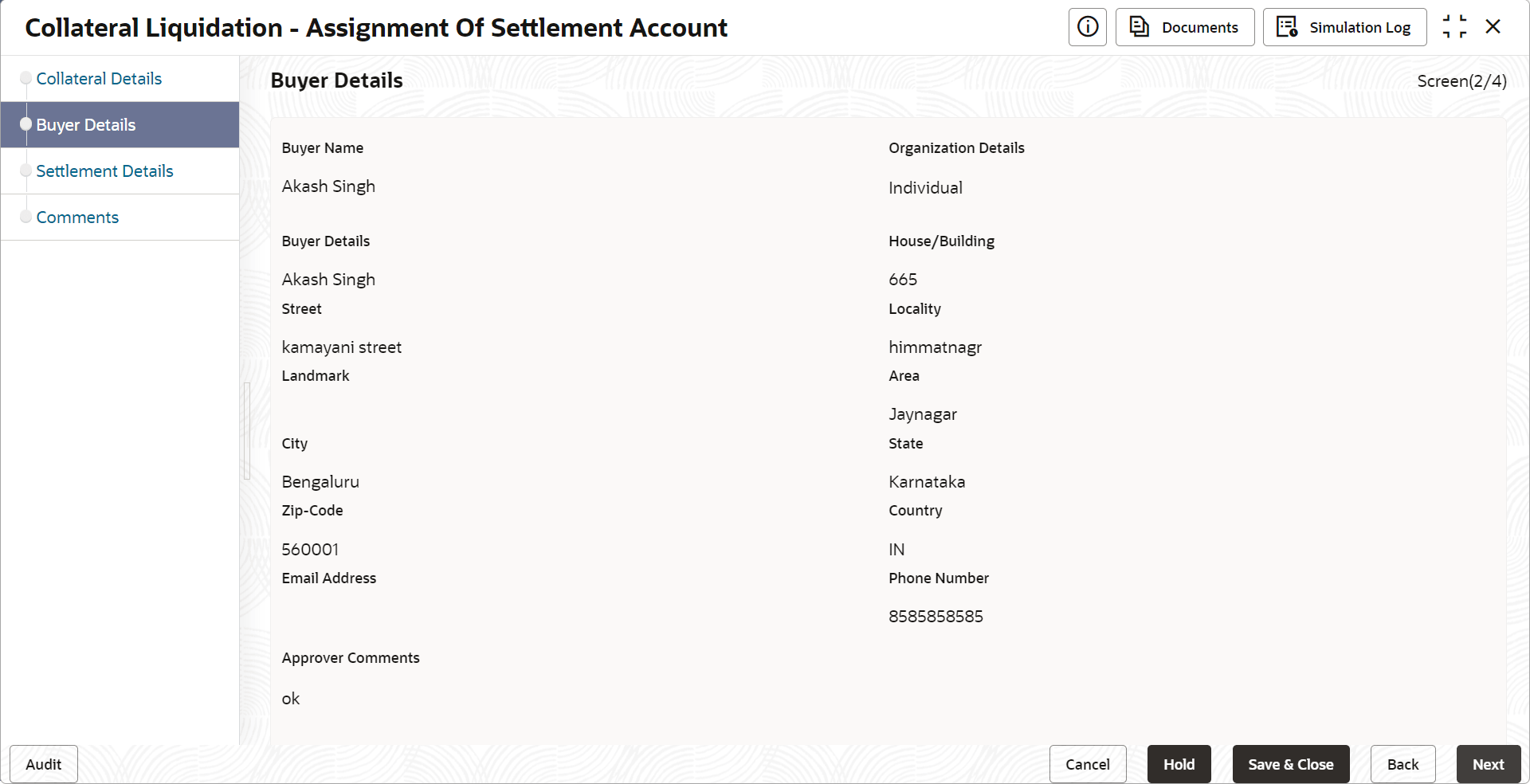Select the Buyer Details step
The width and height of the screenshot is (1530, 784).
(x=86, y=125)
